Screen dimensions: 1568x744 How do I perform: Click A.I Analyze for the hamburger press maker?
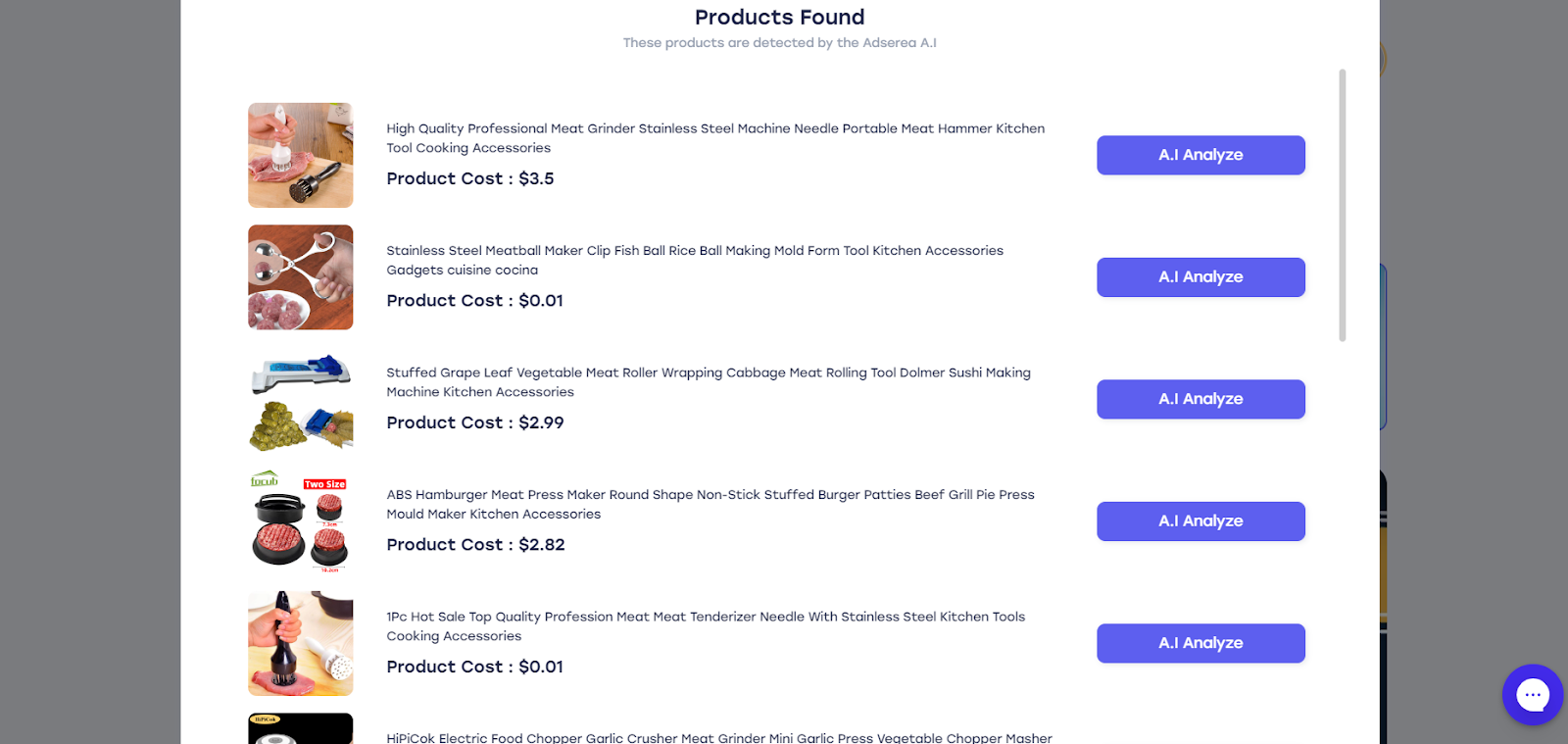[x=1200, y=521]
